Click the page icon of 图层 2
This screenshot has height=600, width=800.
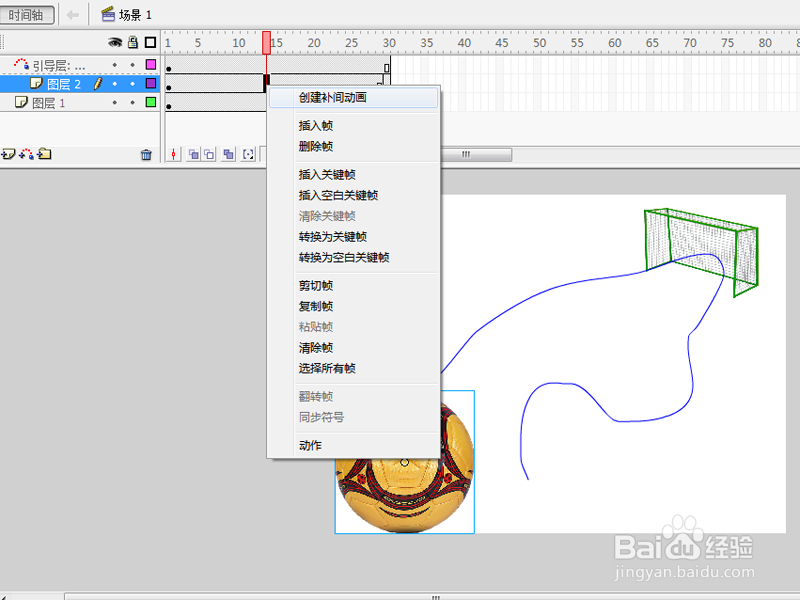[36, 83]
